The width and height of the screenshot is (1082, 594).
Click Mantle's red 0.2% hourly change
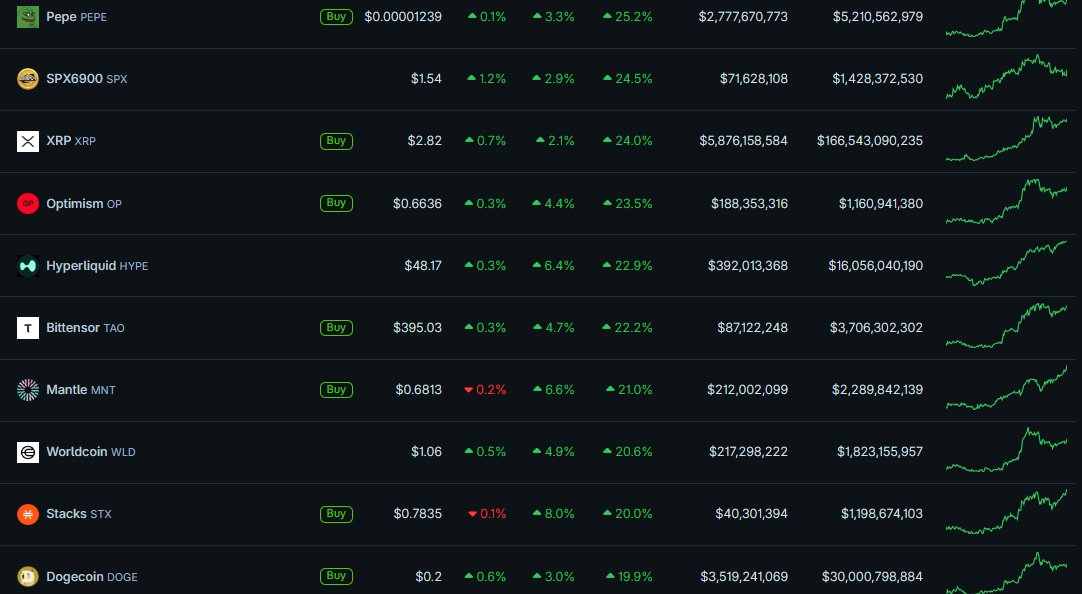486,390
